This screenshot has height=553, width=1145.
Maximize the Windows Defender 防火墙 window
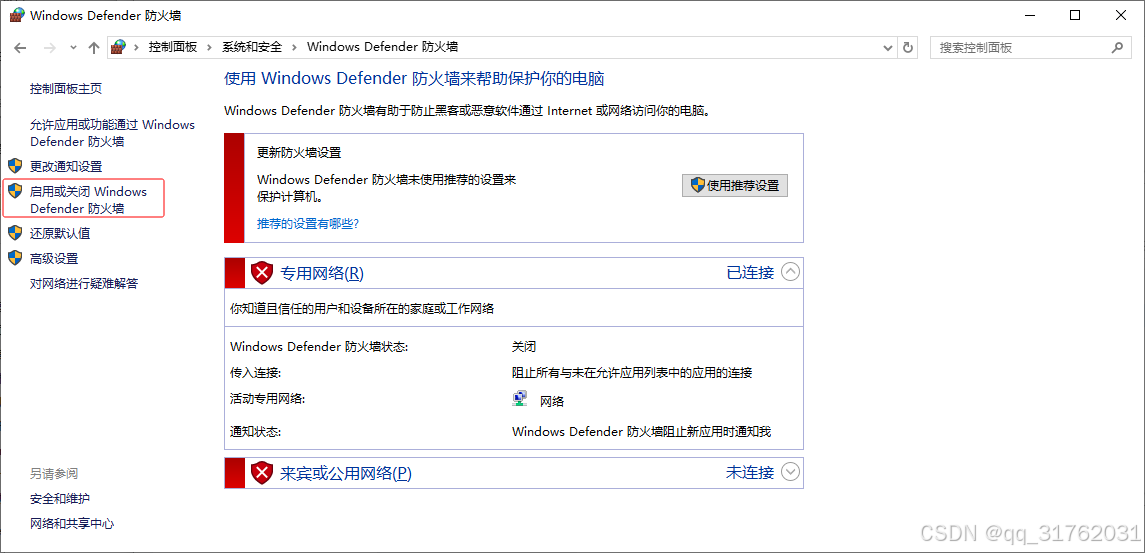click(1074, 15)
